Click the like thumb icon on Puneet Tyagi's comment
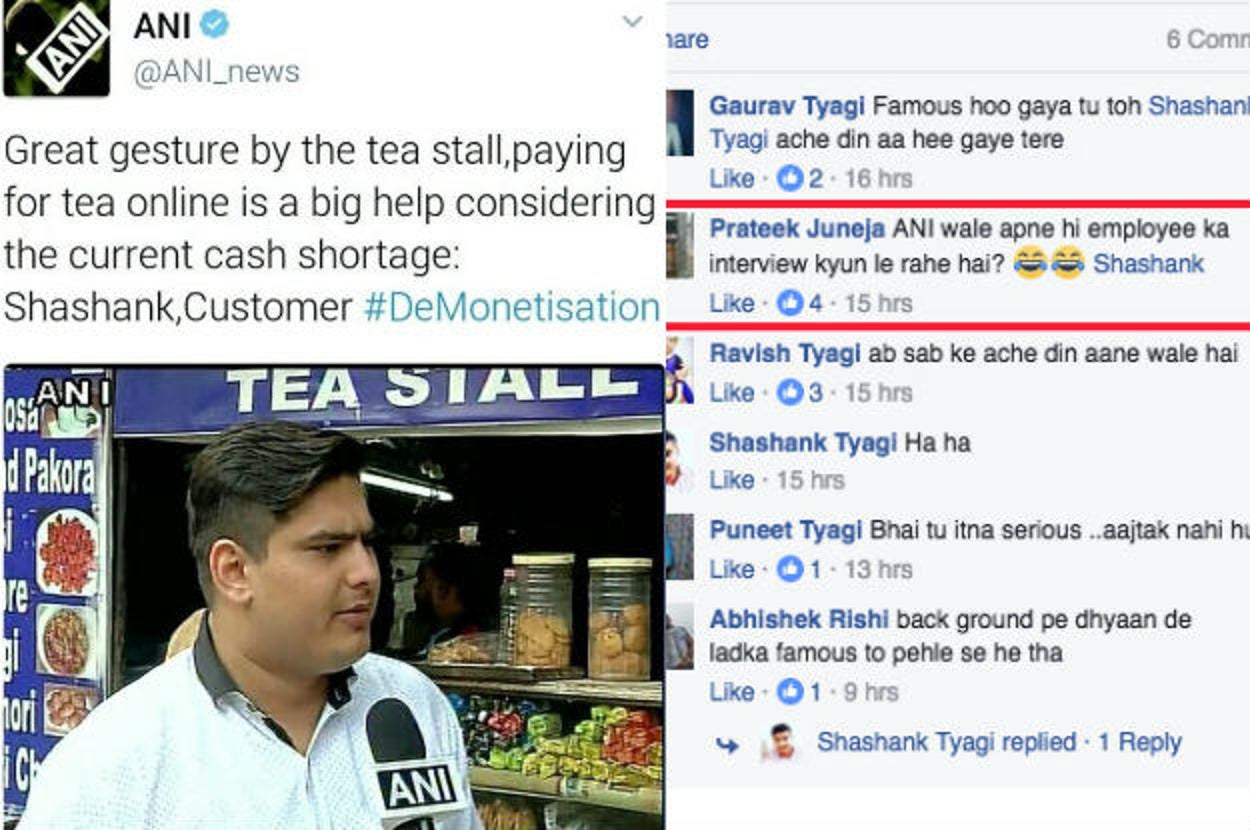This screenshot has width=1250, height=830. click(790, 569)
